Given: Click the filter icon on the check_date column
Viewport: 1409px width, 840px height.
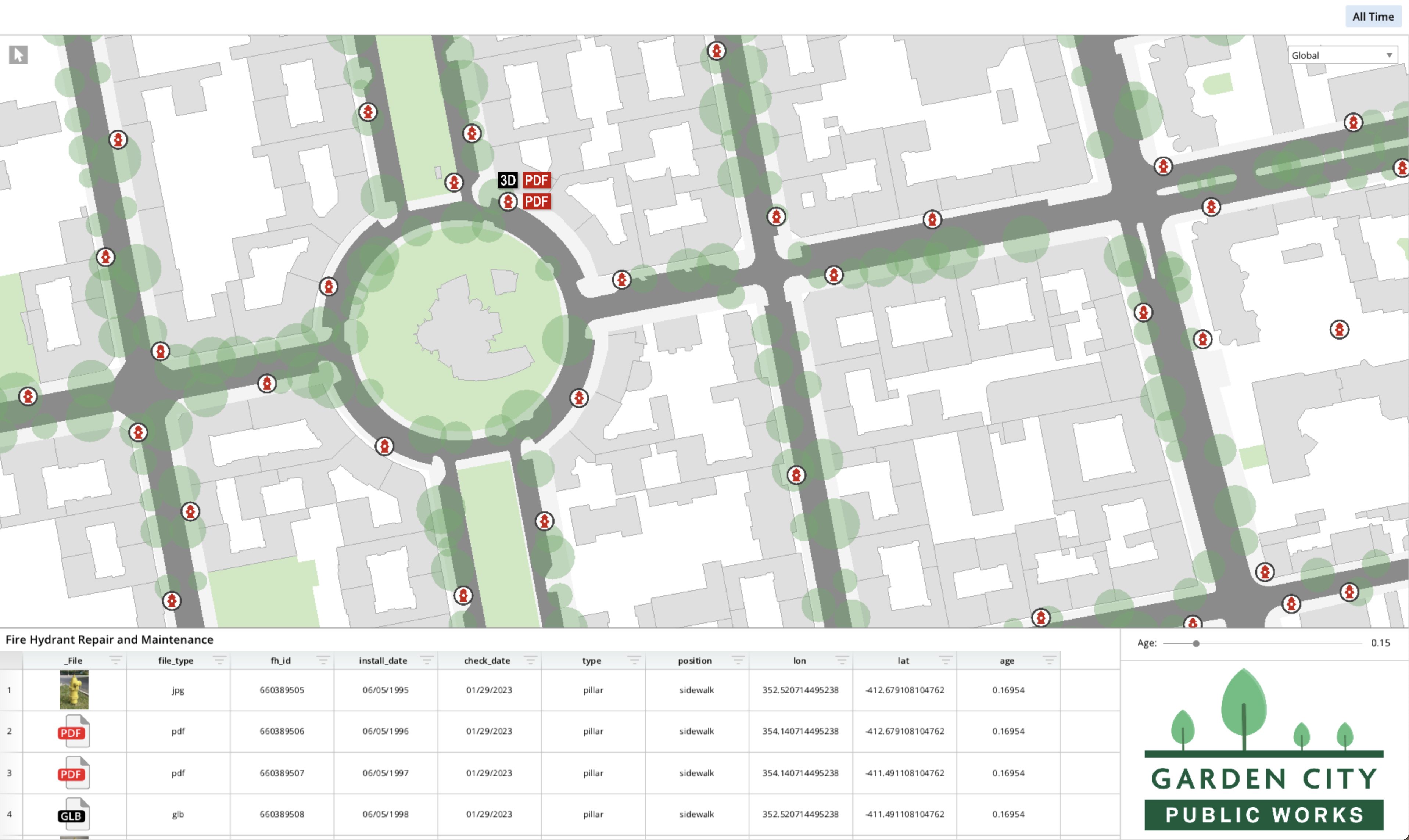Looking at the screenshot, I should click(x=530, y=660).
